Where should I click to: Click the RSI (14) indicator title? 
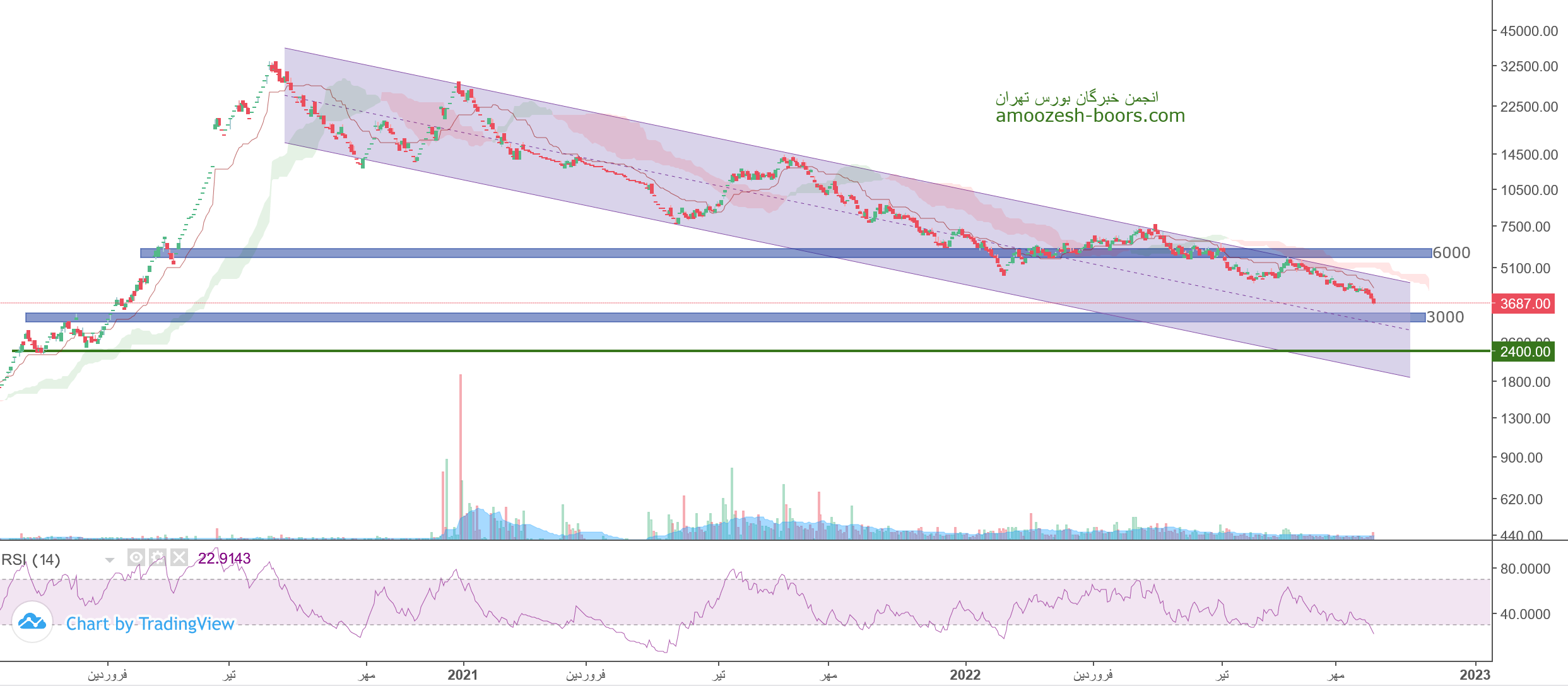(x=30, y=560)
